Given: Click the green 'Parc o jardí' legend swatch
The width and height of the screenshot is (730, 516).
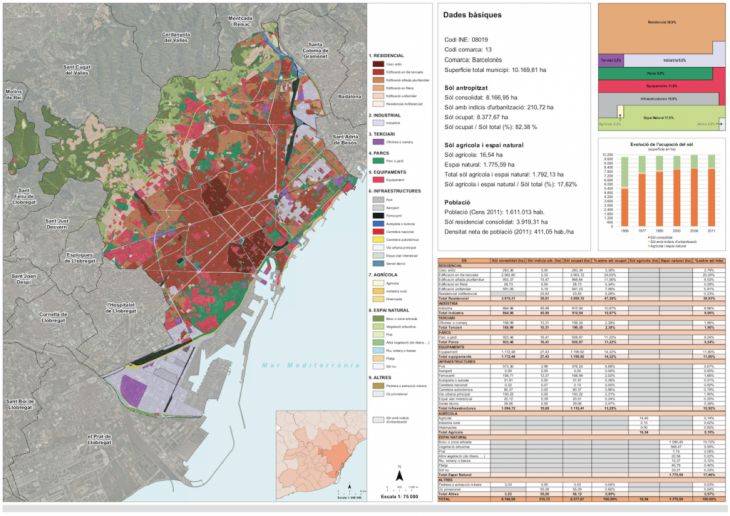Looking at the screenshot, I should pos(377,160).
